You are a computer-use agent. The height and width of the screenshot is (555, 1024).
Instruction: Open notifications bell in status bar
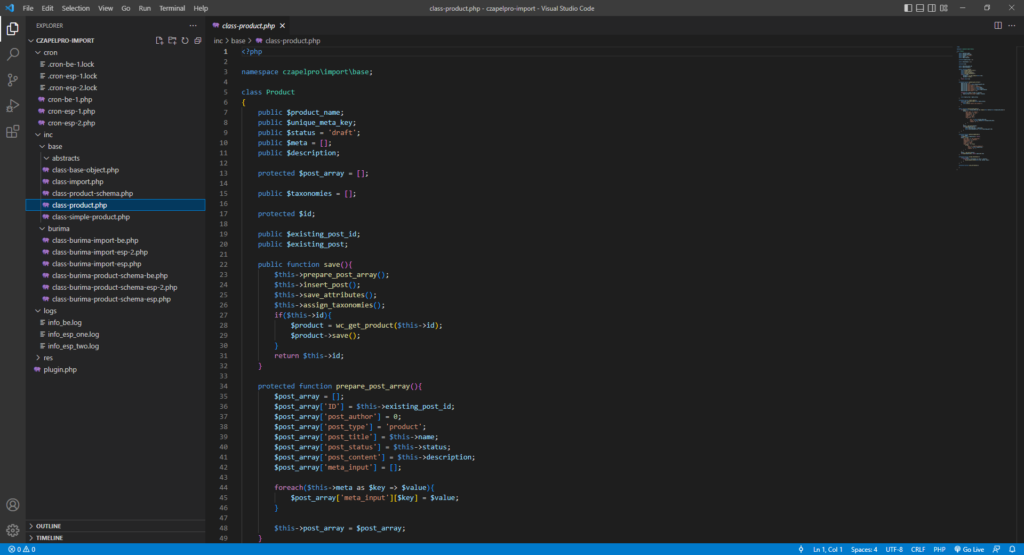coord(1012,549)
